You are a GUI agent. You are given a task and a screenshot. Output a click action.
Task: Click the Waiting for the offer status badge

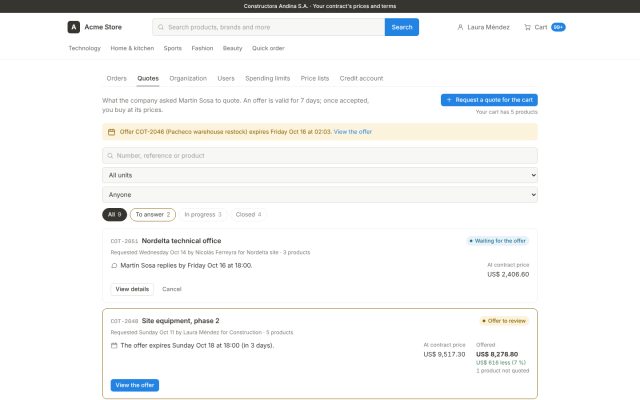click(x=497, y=241)
